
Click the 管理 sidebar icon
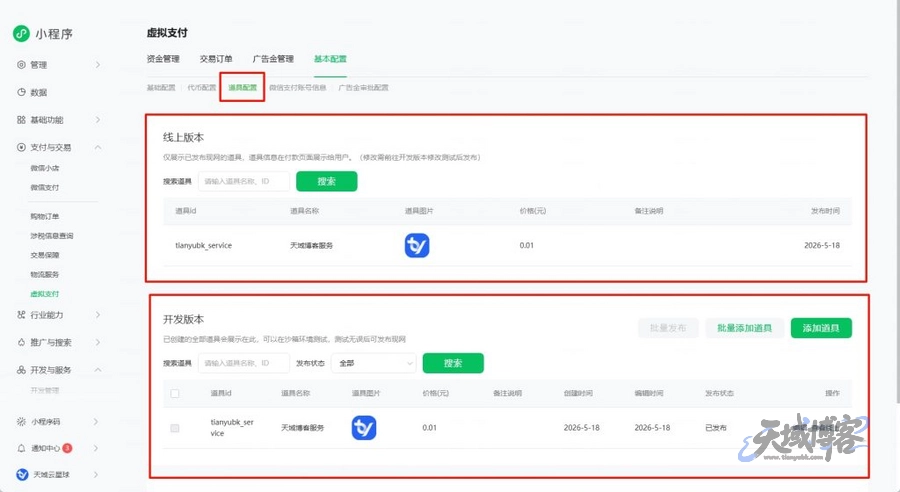[x=21, y=65]
